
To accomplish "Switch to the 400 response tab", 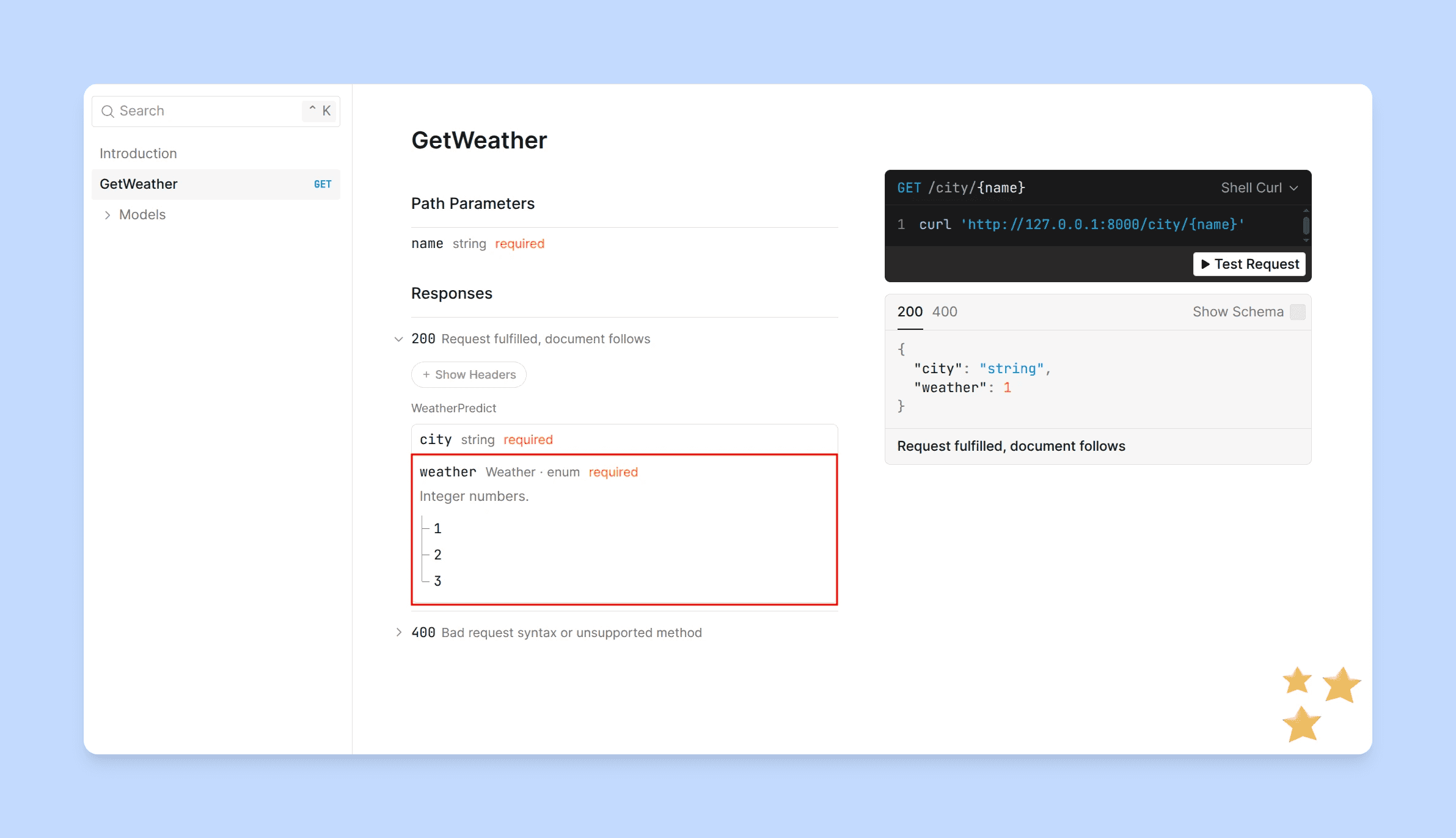I will coord(945,312).
